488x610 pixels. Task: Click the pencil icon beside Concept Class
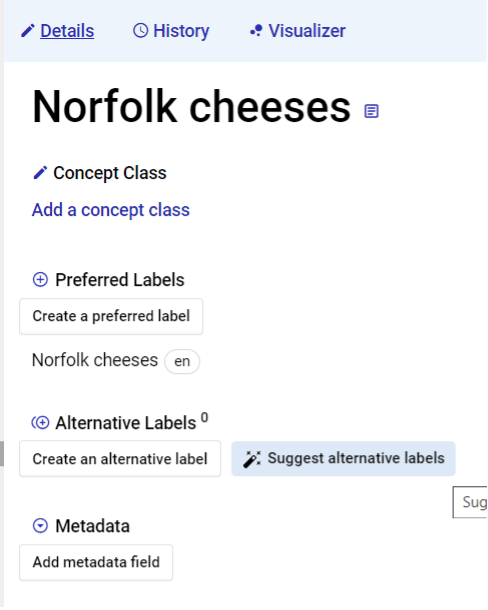[x=40, y=173]
